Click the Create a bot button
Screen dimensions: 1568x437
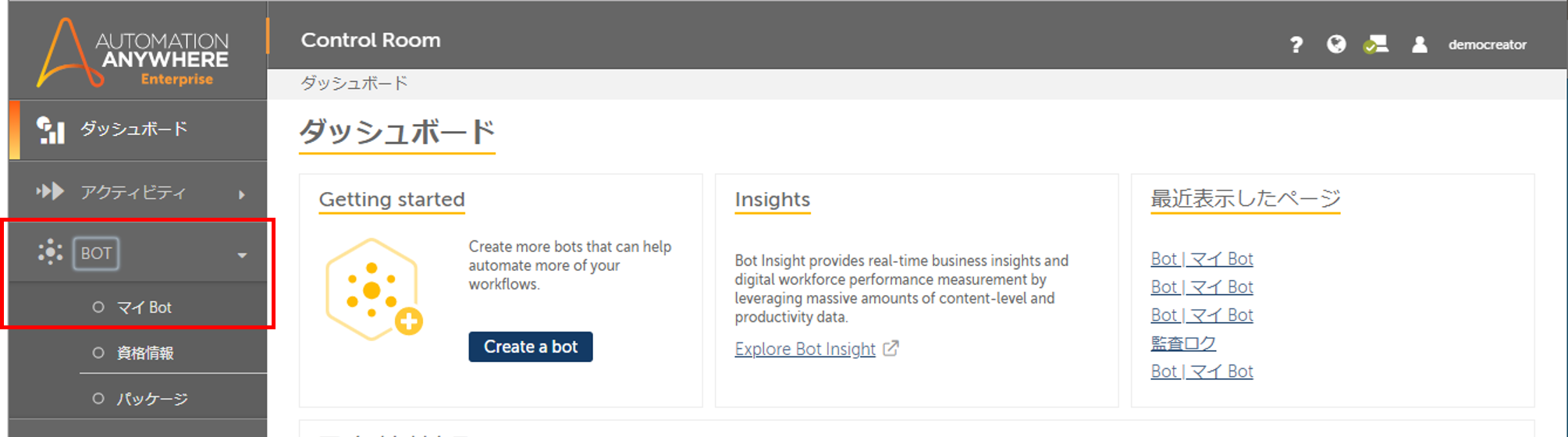point(531,346)
